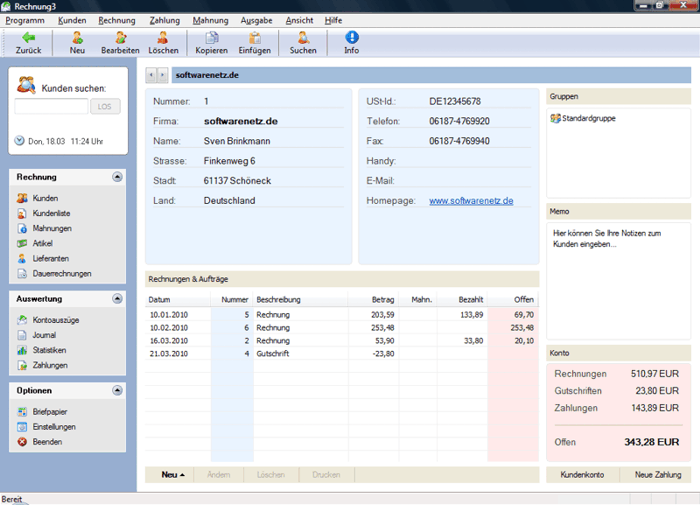The height and width of the screenshot is (505, 700).
Task: Click the Kopieren copy icon
Action: pyautogui.click(x=211, y=38)
